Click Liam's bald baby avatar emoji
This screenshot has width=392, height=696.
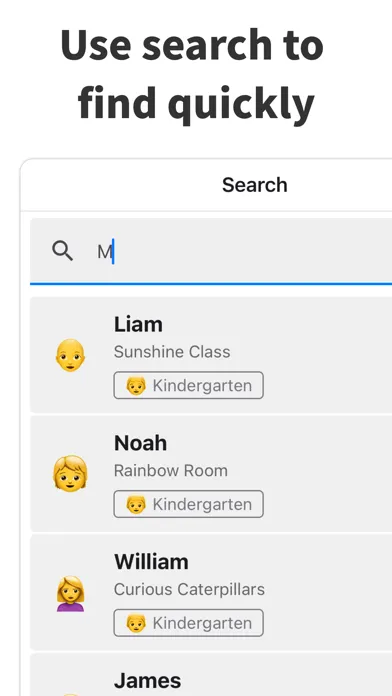coord(70,355)
